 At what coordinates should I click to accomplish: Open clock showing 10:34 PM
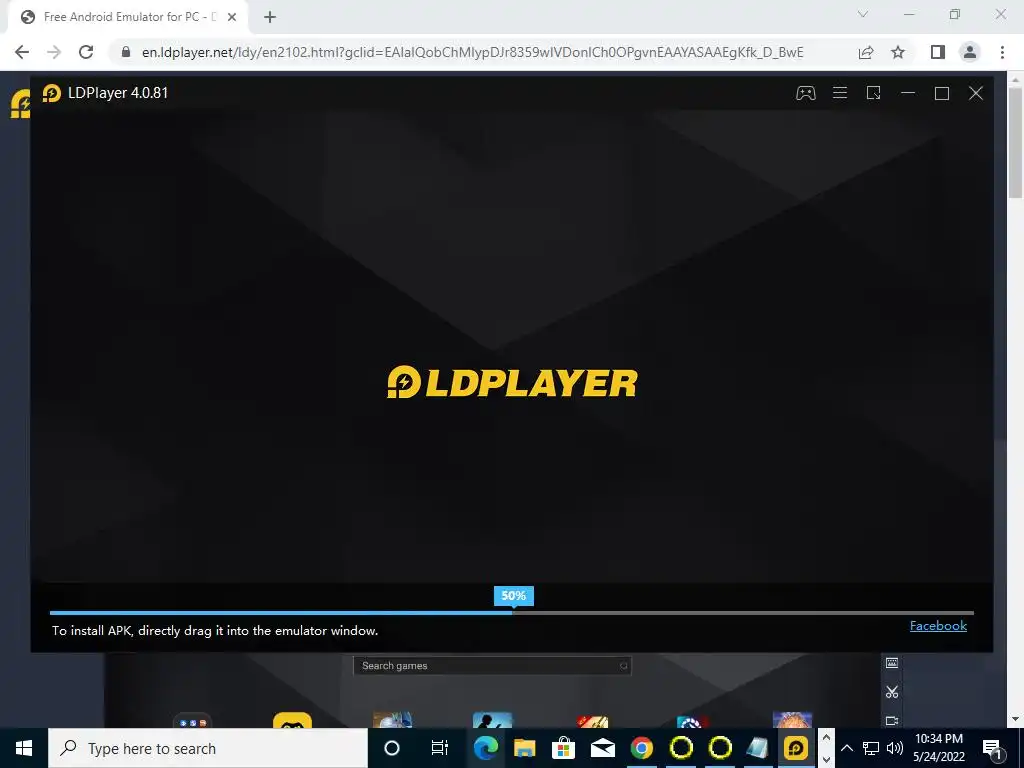tap(939, 748)
